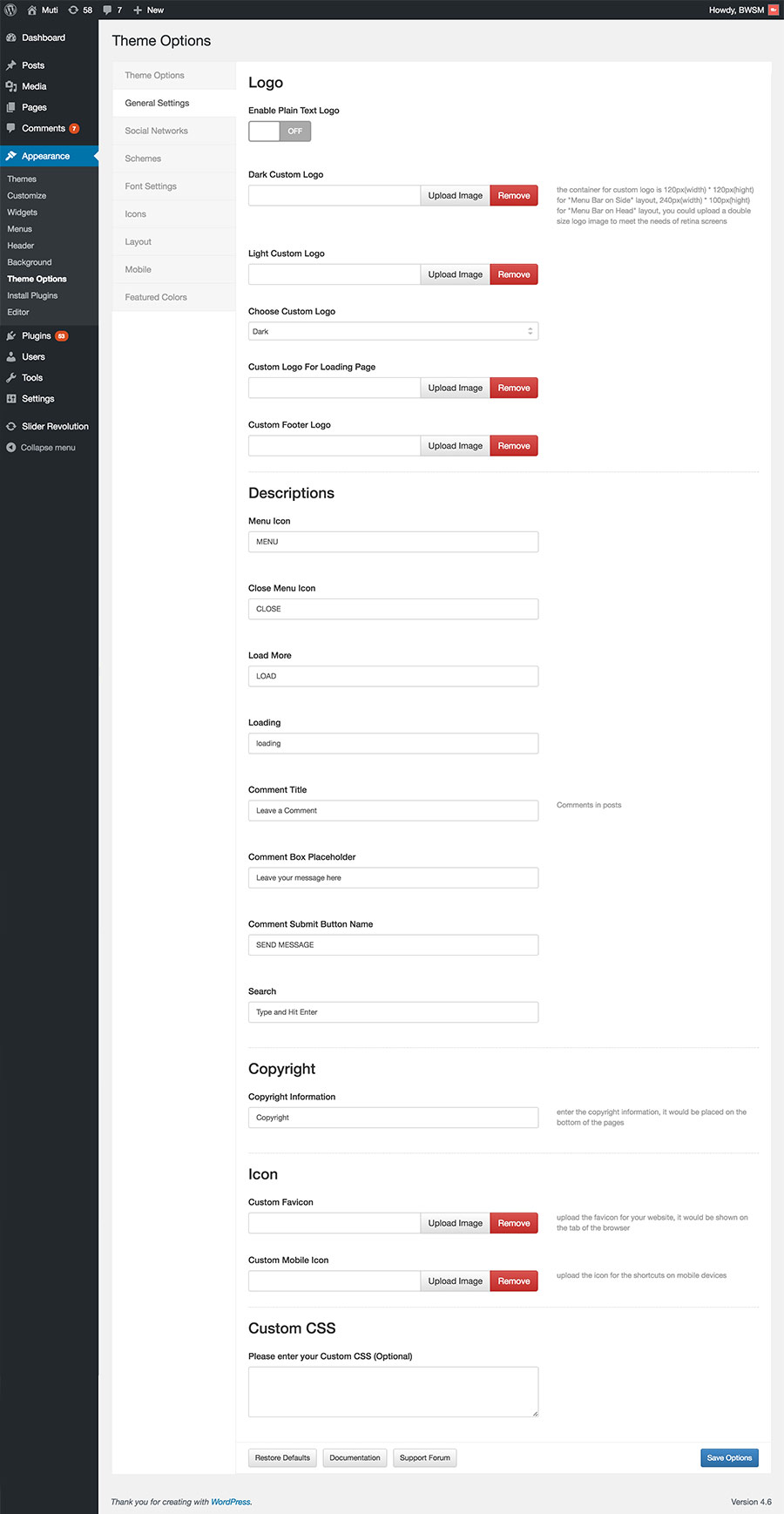Click the Menu Icon text field
This screenshot has width=784, height=1514.
coord(393,542)
